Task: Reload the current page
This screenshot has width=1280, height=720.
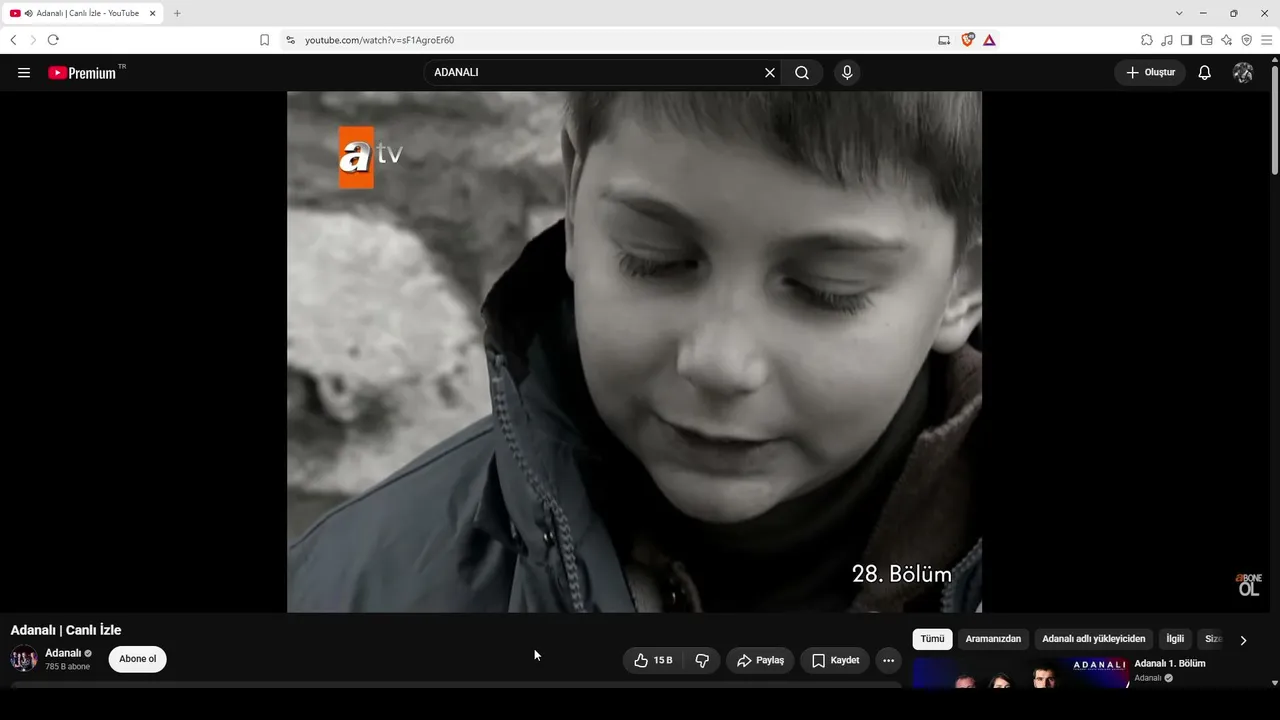Action: (x=53, y=40)
